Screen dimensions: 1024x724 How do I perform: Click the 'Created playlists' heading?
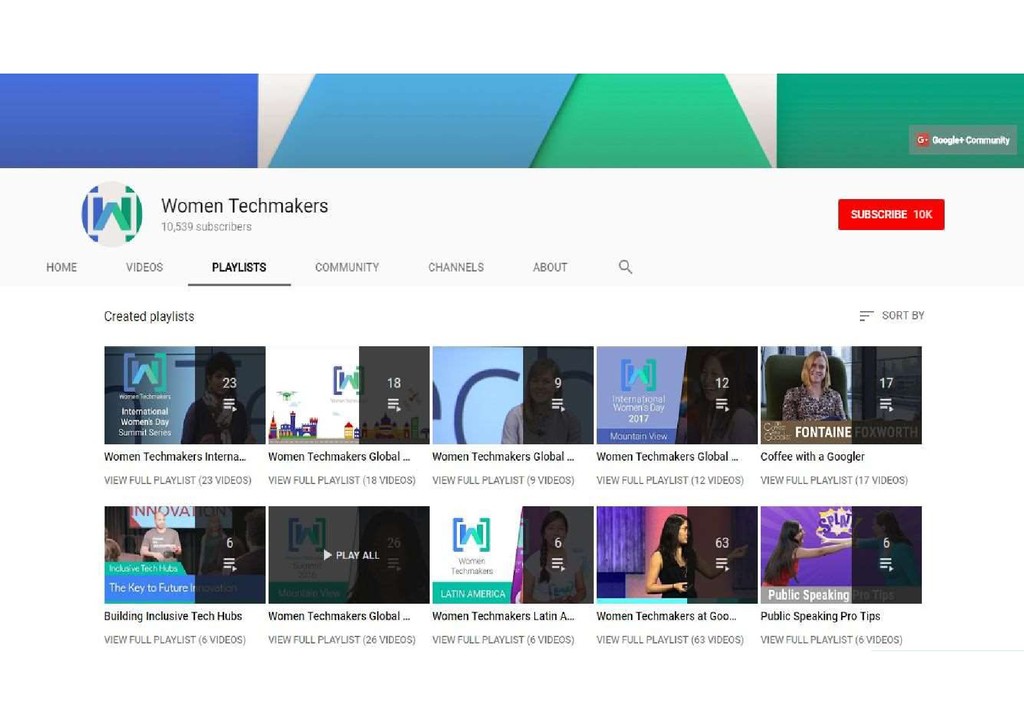(x=149, y=316)
